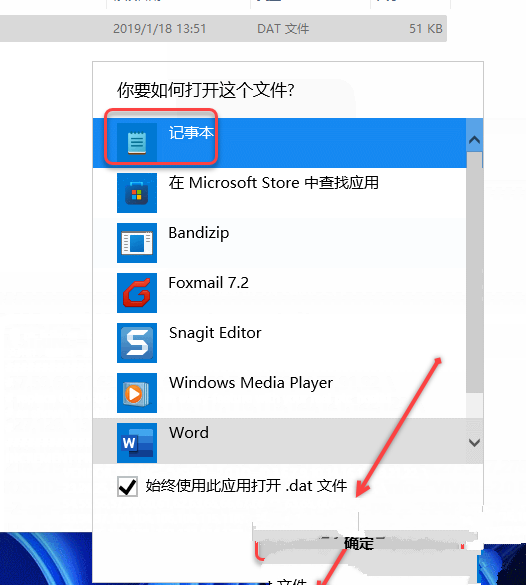The image size is (526, 585).
Task: Choose the Bandizip icon
Action: click(137, 243)
